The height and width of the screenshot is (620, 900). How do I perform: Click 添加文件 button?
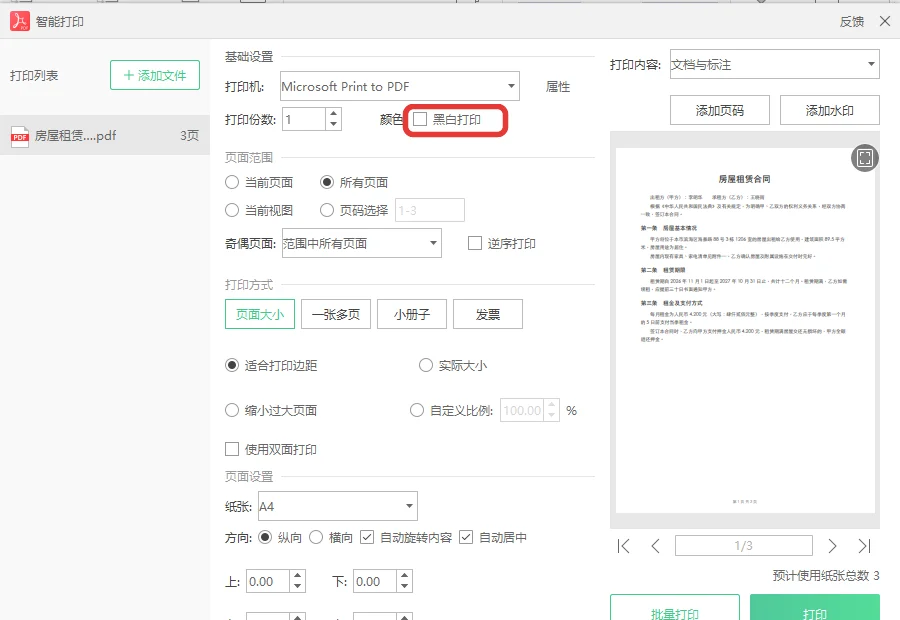pos(155,75)
